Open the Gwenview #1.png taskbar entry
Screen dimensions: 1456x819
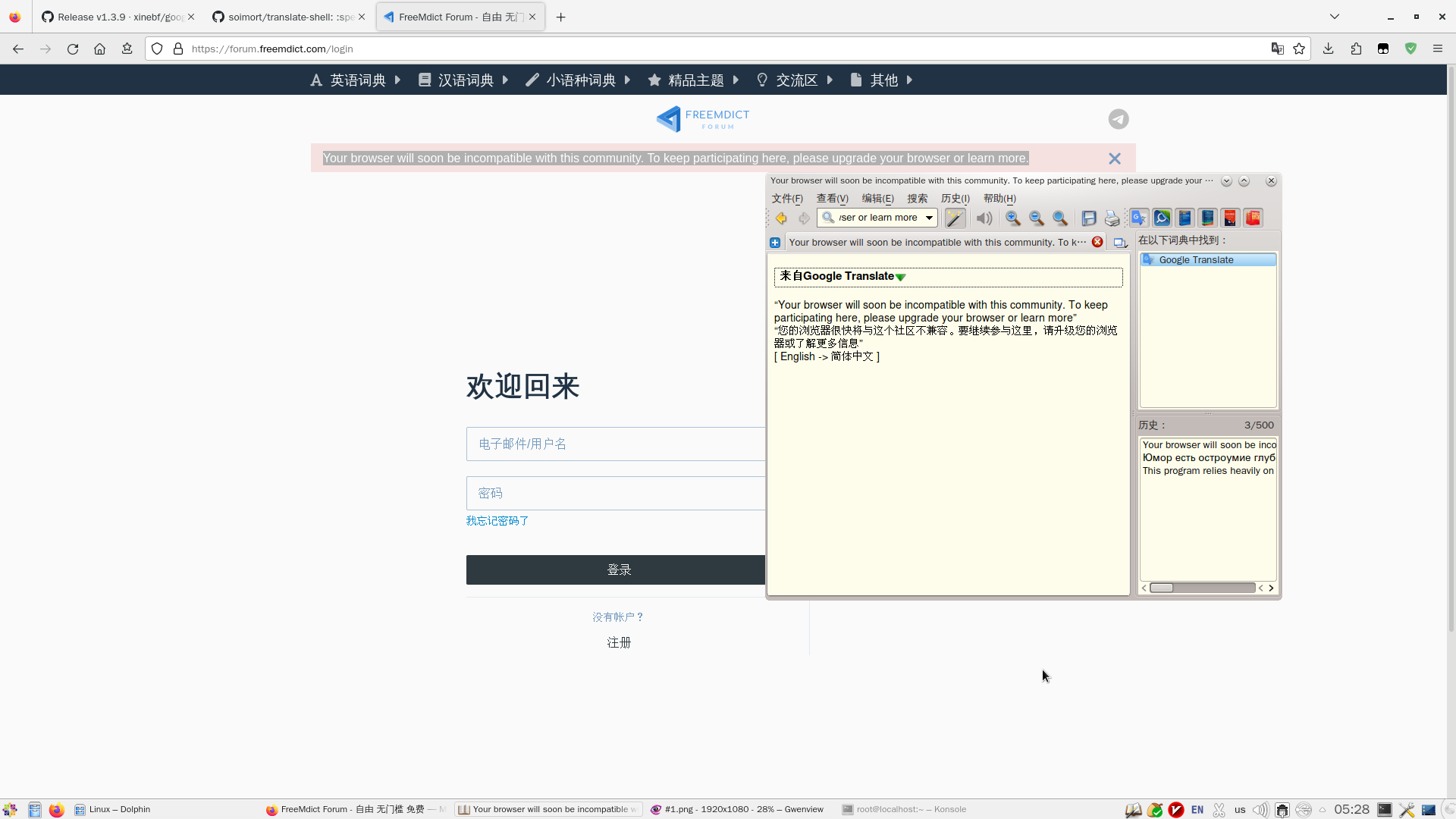pos(737,809)
